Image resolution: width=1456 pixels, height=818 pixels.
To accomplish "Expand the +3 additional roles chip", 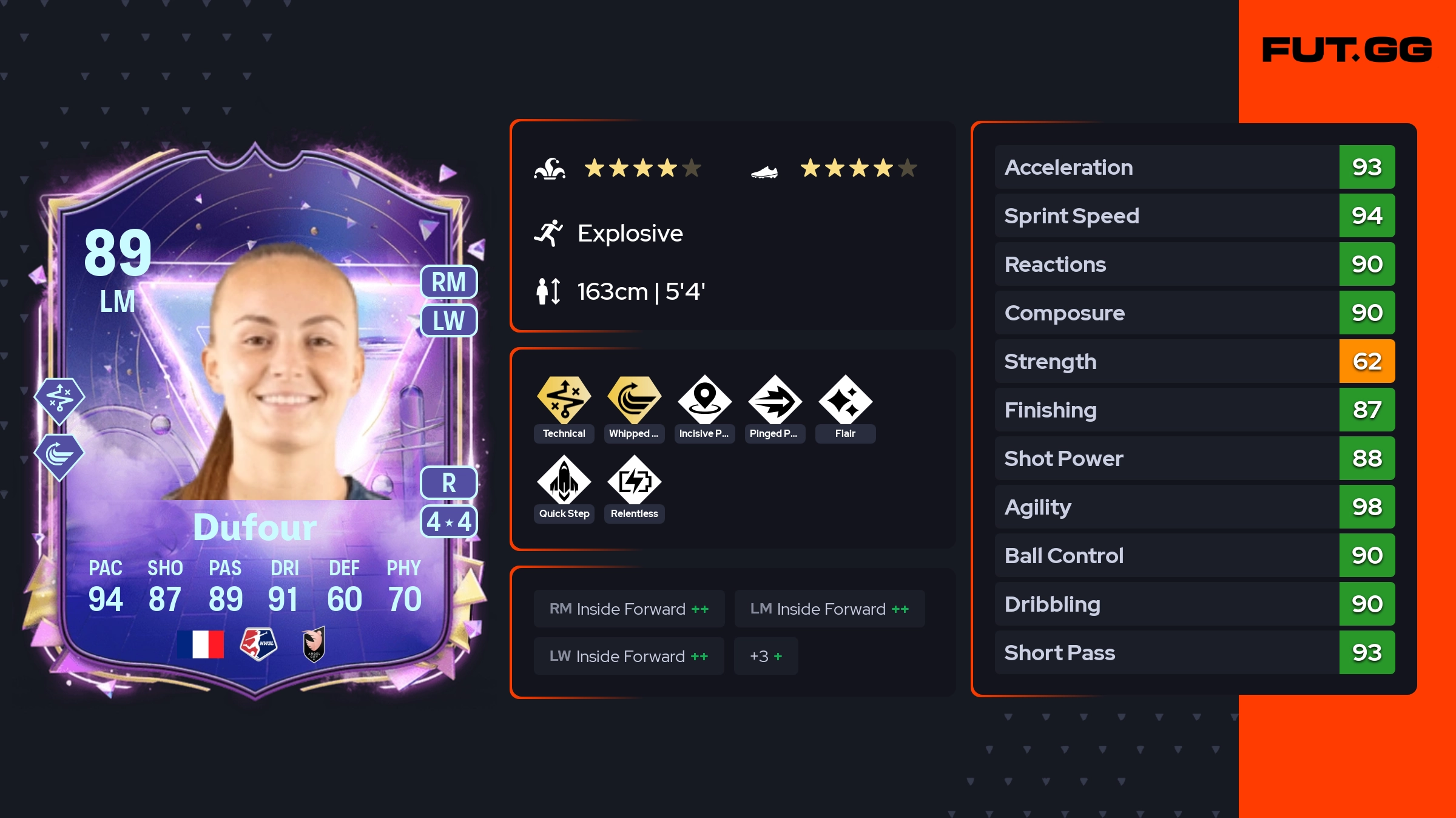I will pyautogui.click(x=766, y=656).
